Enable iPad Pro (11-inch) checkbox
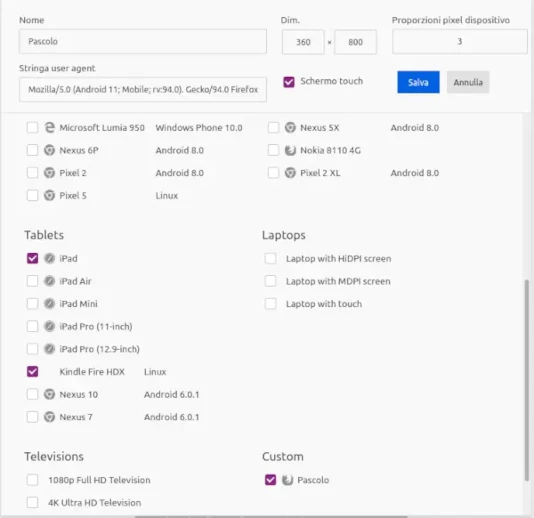 (32, 326)
